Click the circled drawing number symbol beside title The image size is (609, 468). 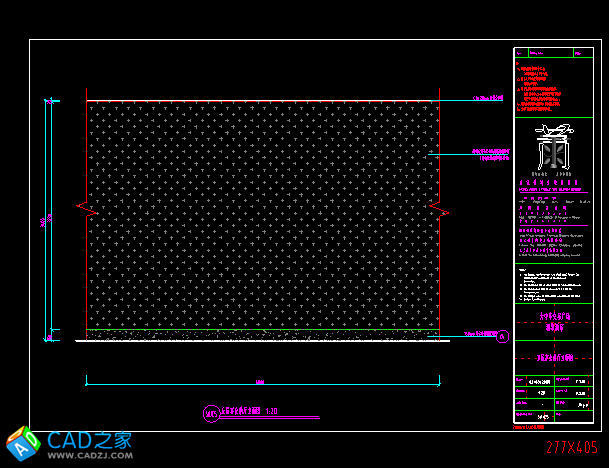coord(210,411)
